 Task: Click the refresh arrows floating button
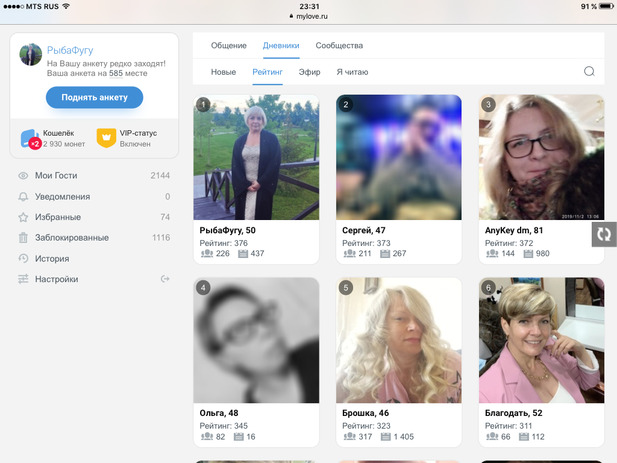point(604,234)
